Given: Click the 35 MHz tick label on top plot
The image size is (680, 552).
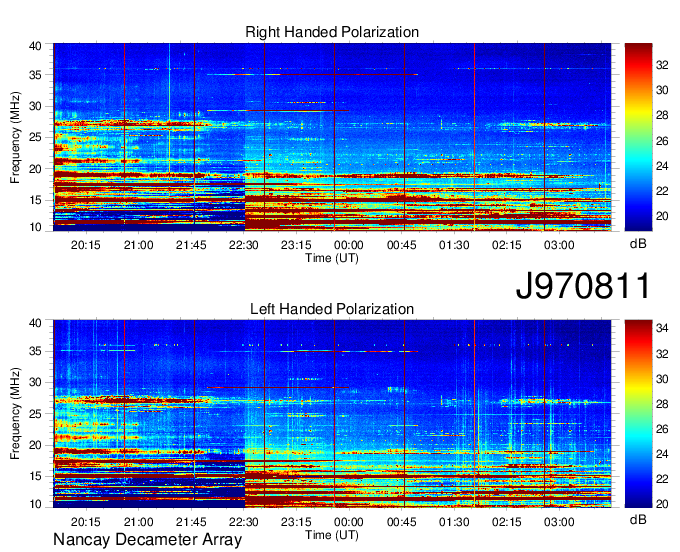Looking at the screenshot, I should pyautogui.click(x=35, y=75).
